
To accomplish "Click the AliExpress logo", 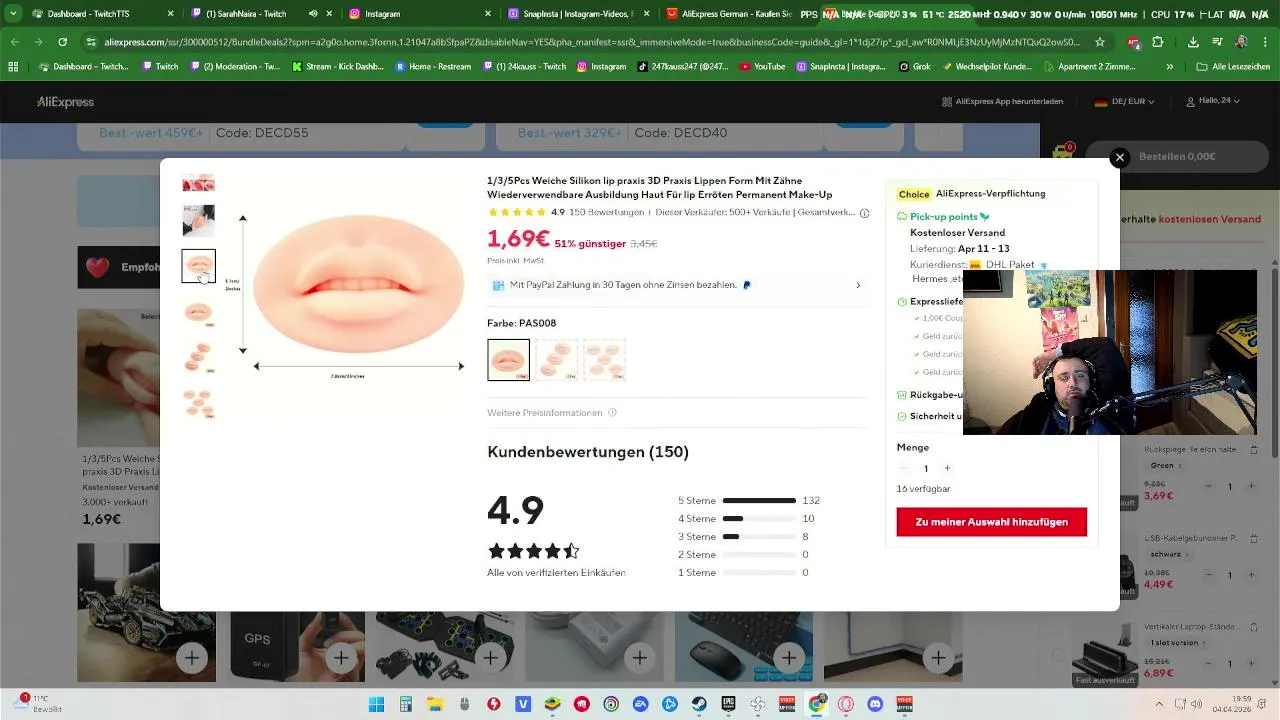I will 66,102.
